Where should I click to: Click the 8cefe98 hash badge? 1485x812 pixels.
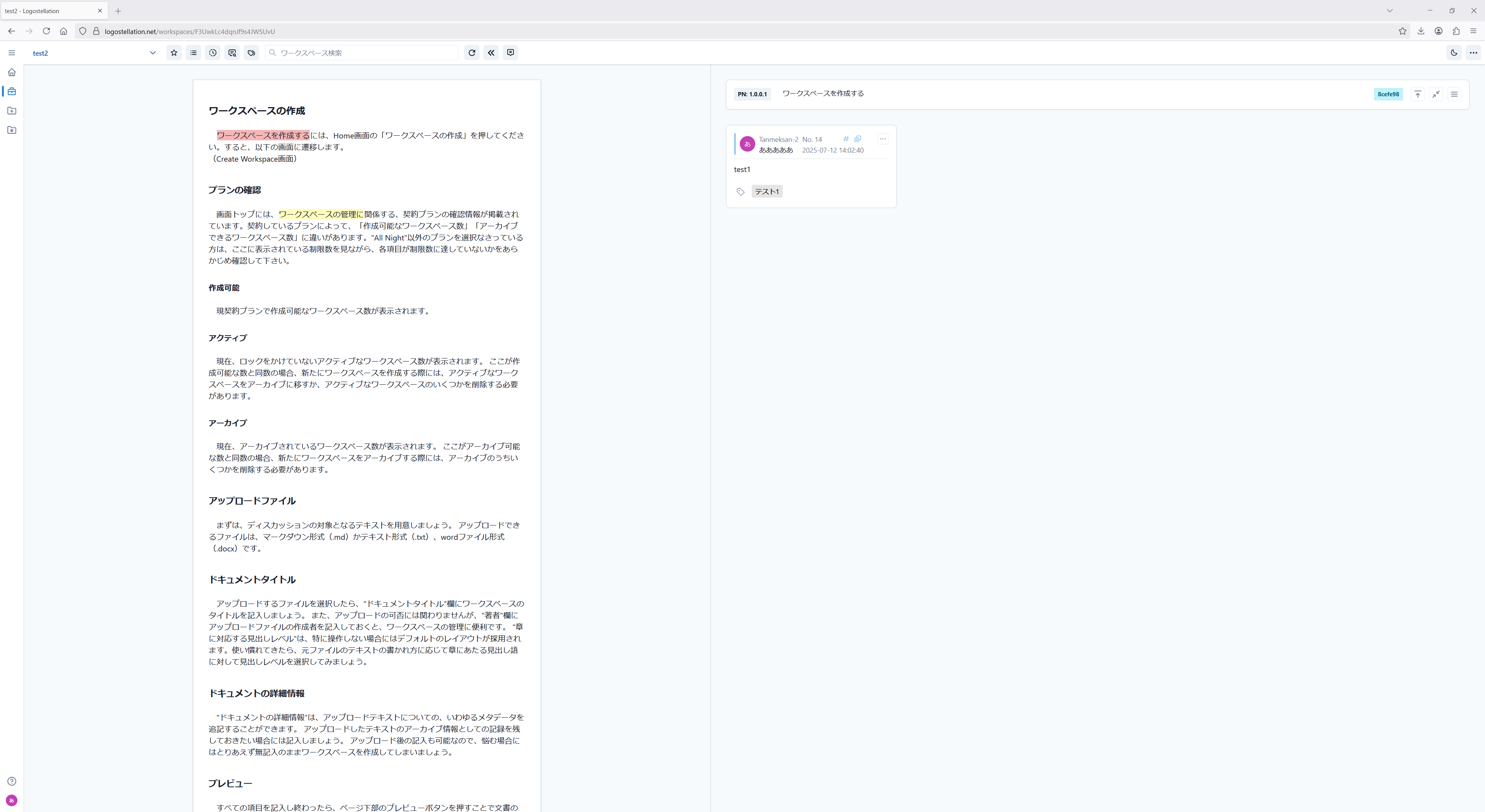[1388, 94]
